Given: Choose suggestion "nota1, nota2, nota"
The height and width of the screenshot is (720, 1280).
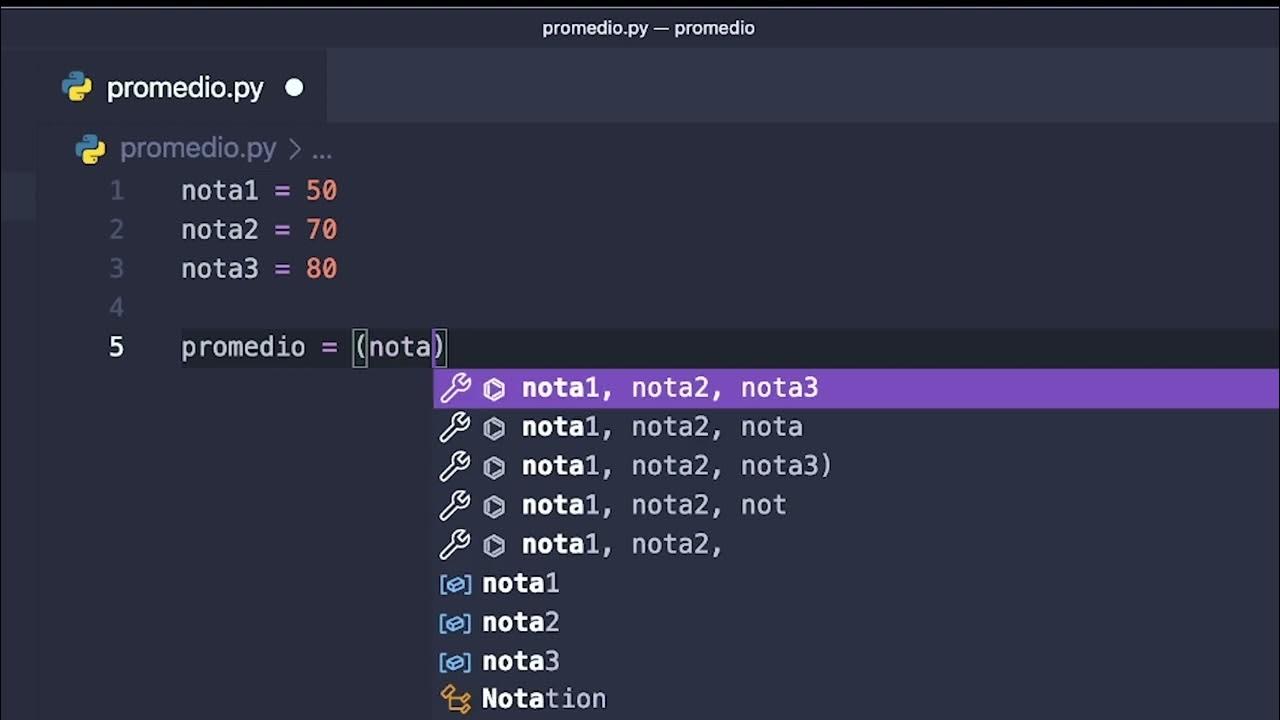Looking at the screenshot, I should point(856,427).
